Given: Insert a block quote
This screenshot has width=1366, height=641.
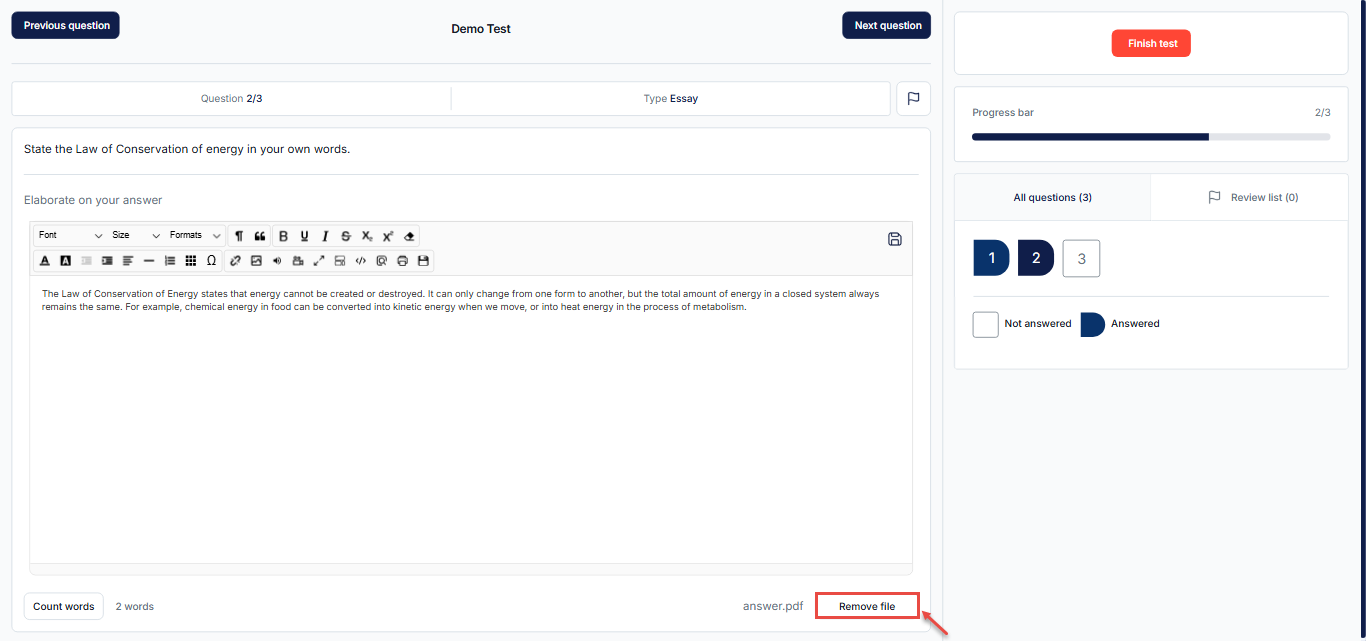Looking at the screenshot, I should [x=260, y=236].
